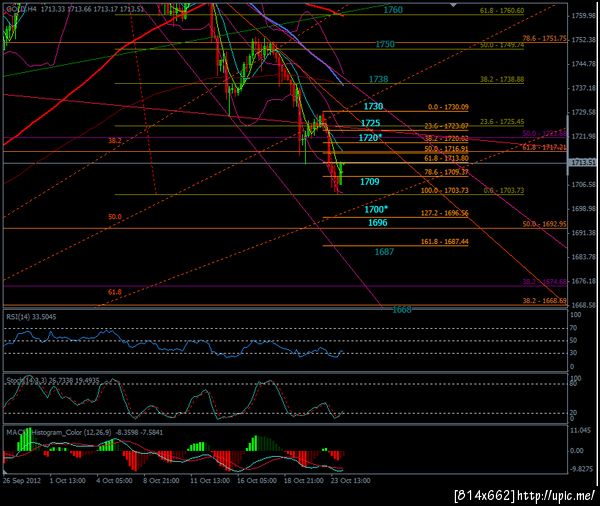Click the '1759.98' price axis value

(584, 16)
